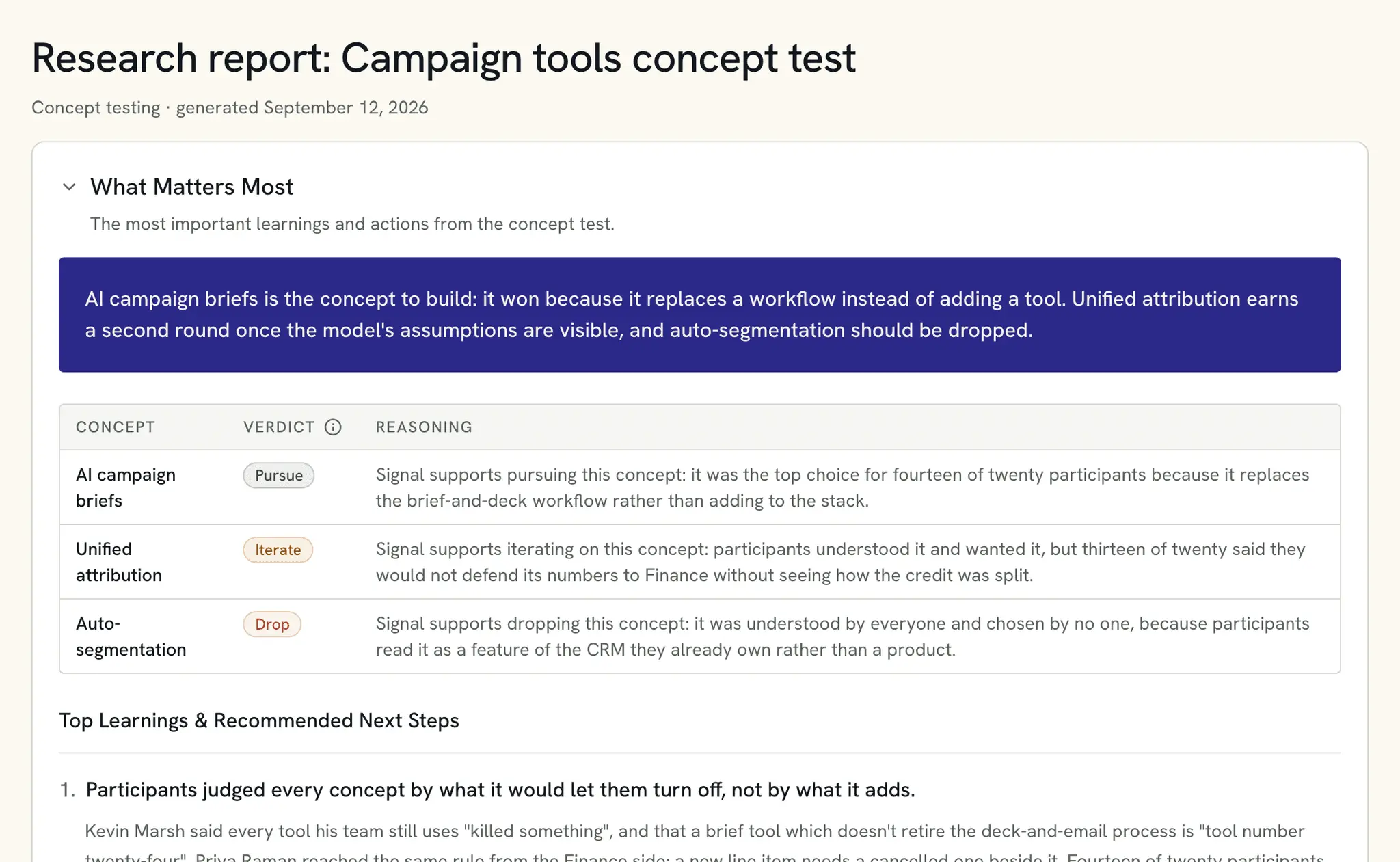Click learning 1 about what participants turn off

500,790
